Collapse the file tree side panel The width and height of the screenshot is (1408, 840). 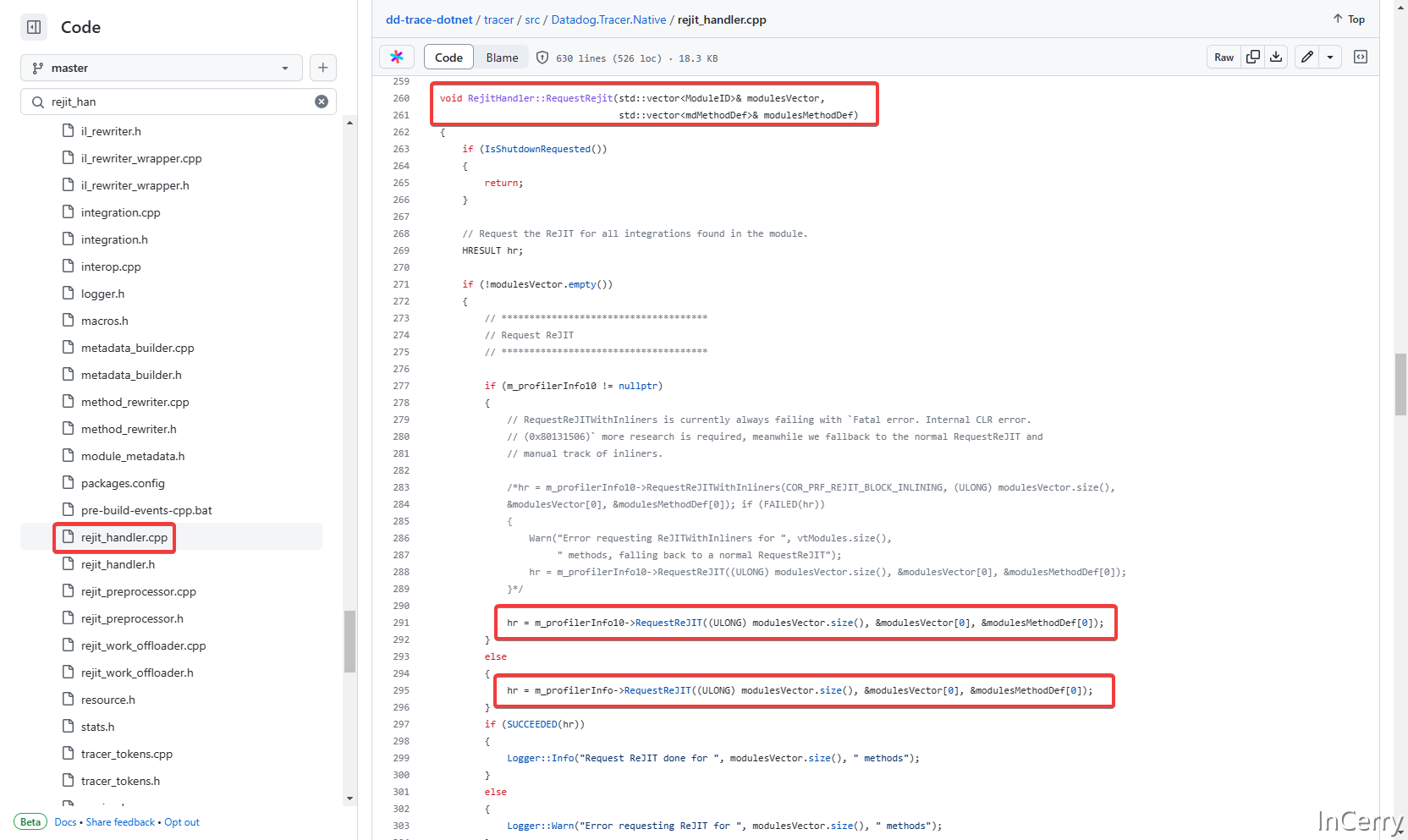34,27
